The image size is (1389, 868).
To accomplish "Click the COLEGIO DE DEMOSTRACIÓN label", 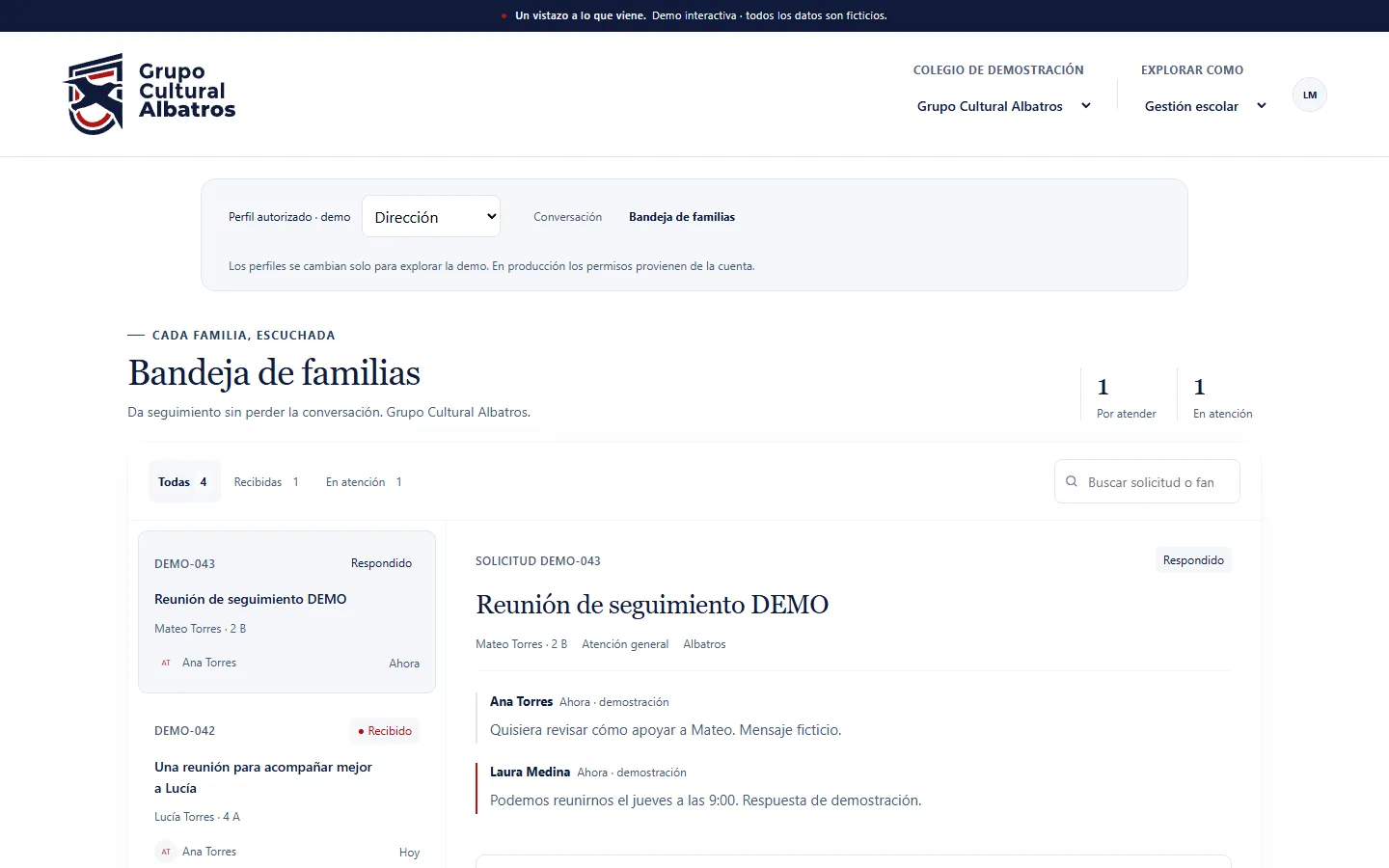I will (x=998, y=70).
